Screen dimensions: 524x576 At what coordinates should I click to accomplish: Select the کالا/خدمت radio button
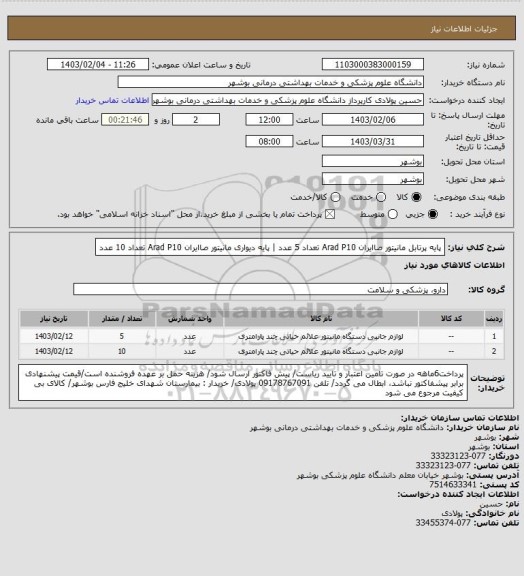pos(335,197)
